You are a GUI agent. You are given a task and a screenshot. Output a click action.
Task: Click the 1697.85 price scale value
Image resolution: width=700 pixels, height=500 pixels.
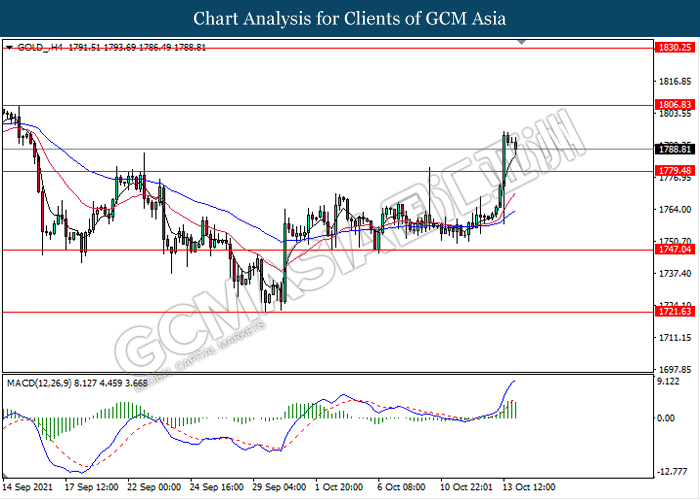click(x=675, y=370)
